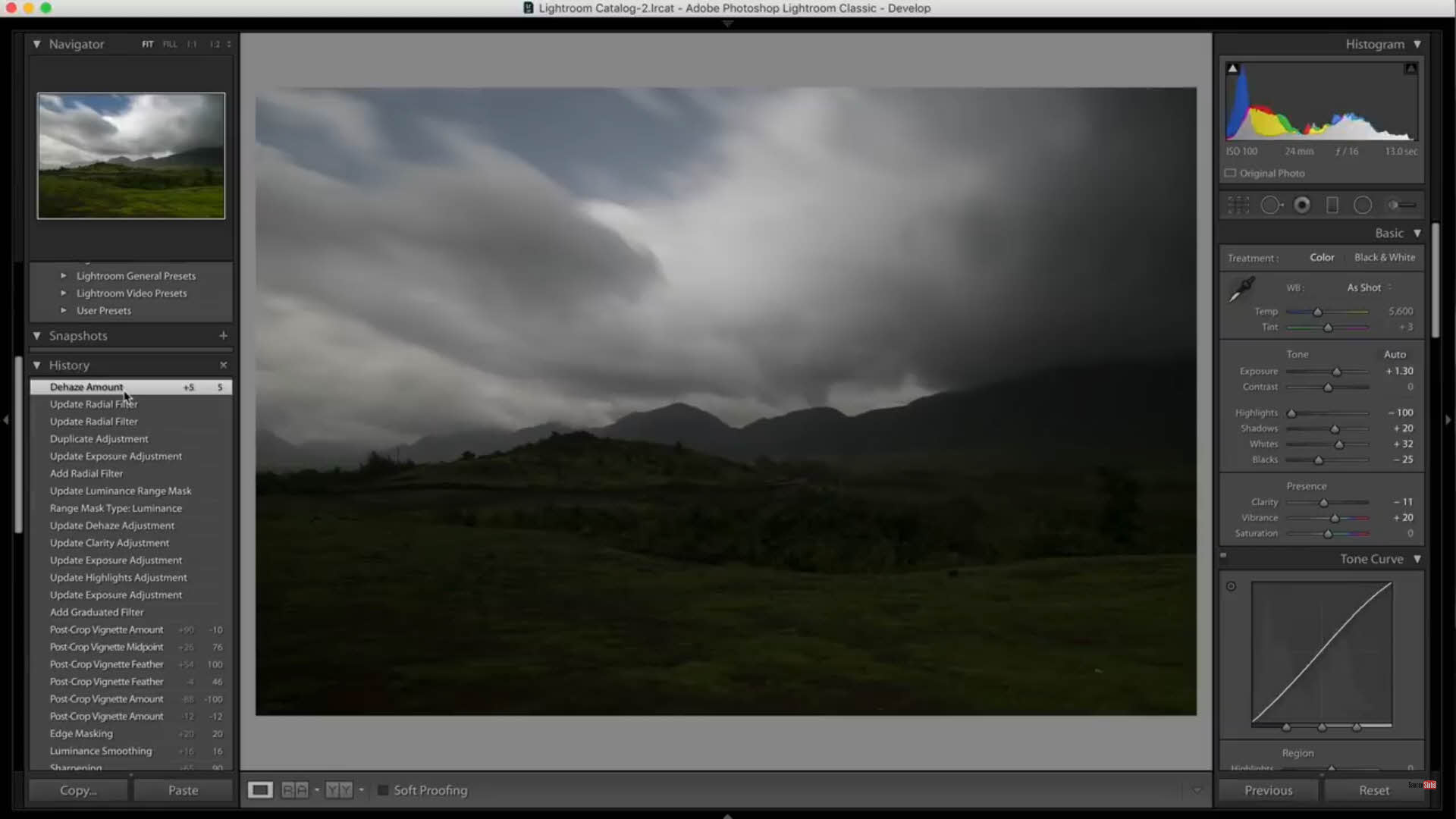1456x819 pixels.
Task: Select Dehaze Amount history step
Action: 131,387
